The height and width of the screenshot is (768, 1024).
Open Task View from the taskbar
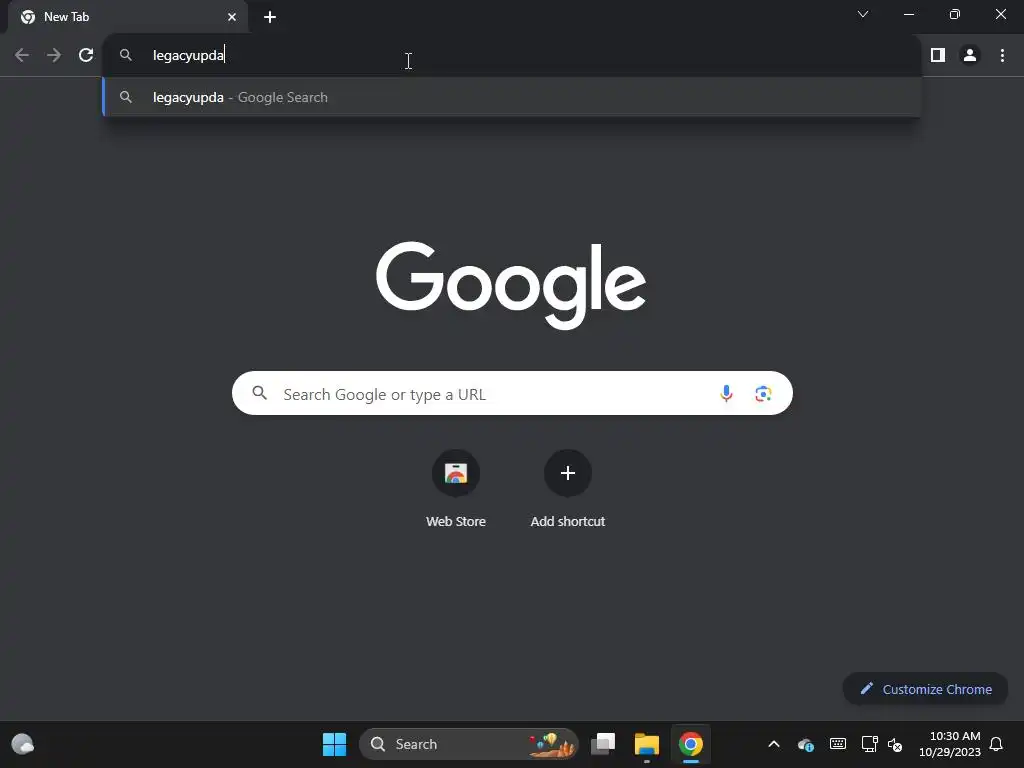click(x=603, y=744)
